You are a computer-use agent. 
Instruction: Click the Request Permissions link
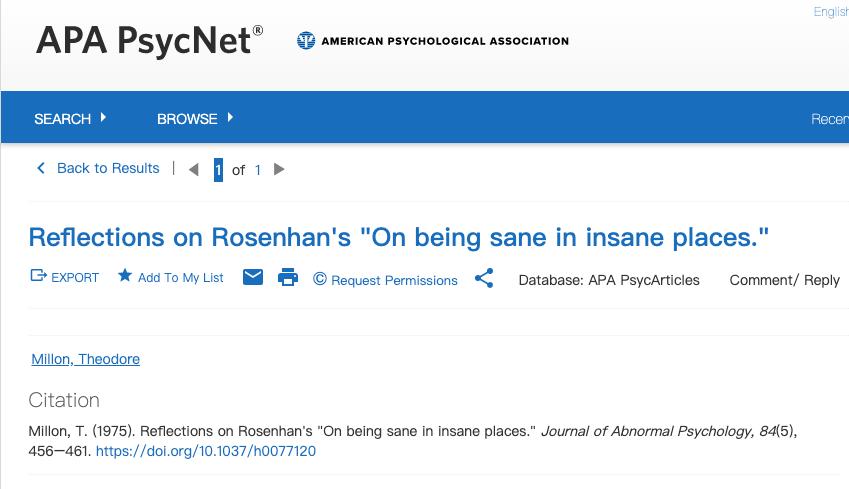pyautogui.click(x=394, y=280)
